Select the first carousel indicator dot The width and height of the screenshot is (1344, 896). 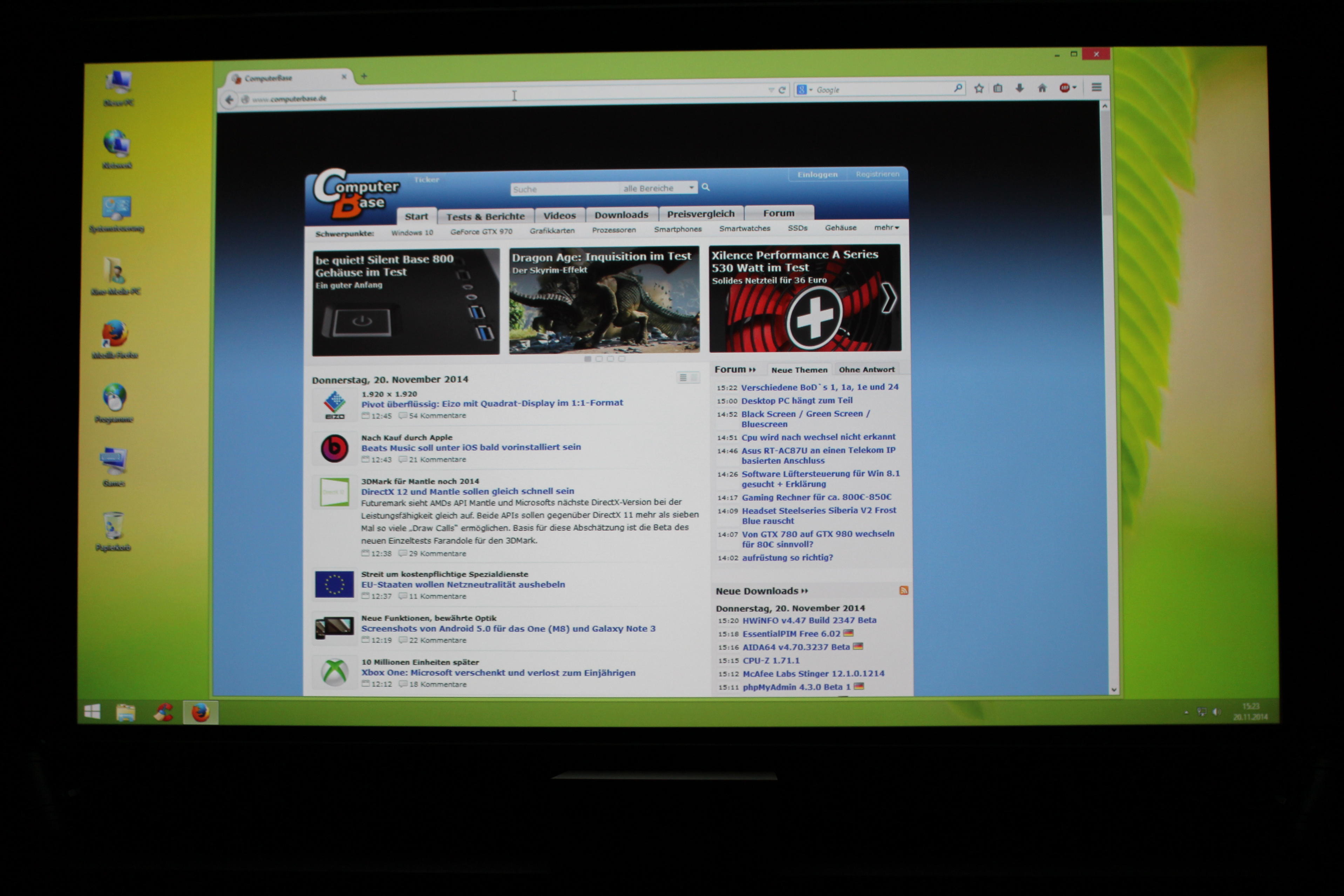tap(588, 359)
